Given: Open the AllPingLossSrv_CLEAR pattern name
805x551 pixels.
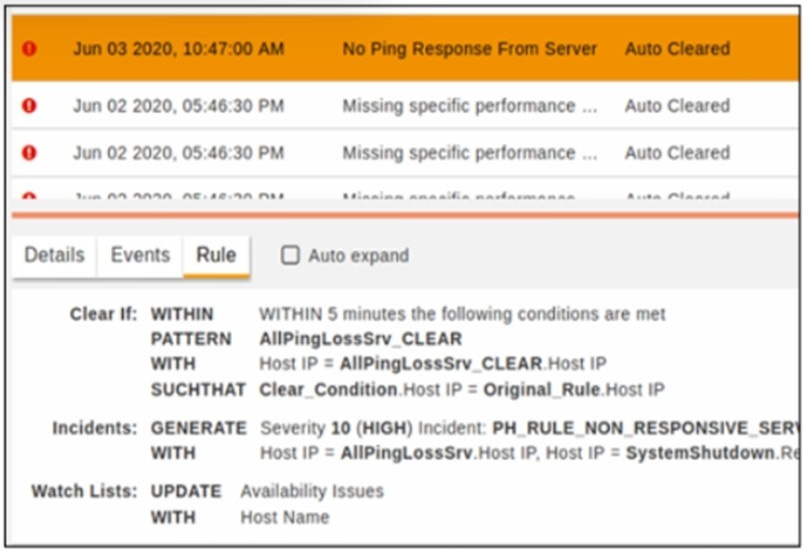Looking at the screenshot, I should click(360, 339).
